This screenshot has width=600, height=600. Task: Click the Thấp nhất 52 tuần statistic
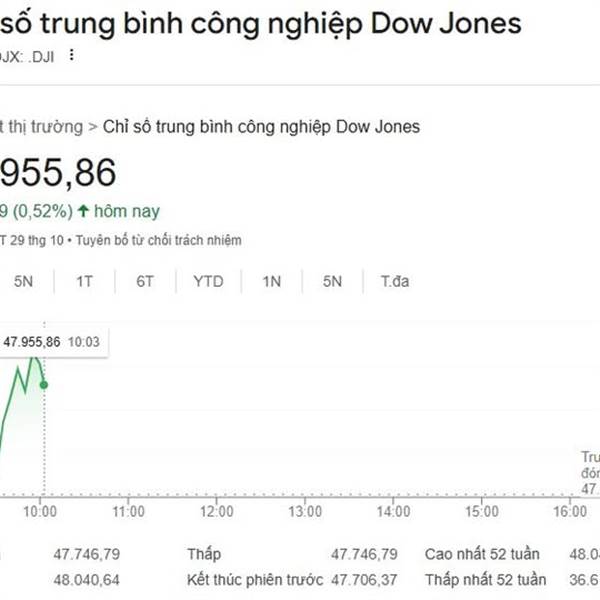(485, 580)
